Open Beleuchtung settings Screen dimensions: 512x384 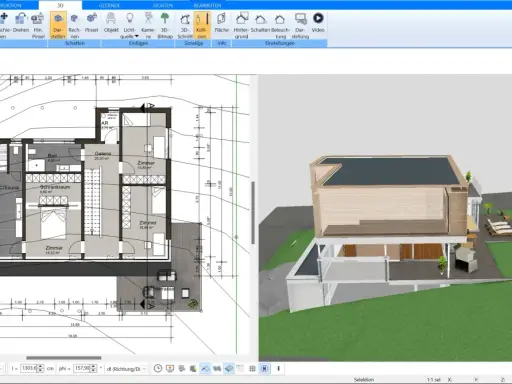(280, 25)
